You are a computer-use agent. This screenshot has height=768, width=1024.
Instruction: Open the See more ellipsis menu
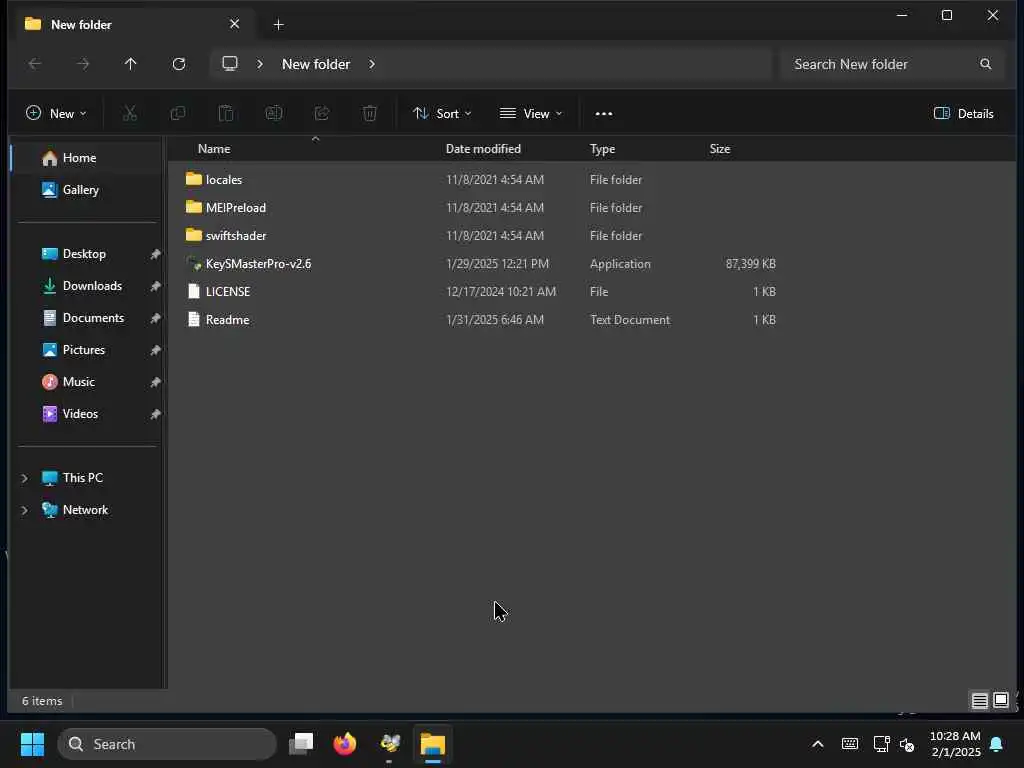(603, 114)
